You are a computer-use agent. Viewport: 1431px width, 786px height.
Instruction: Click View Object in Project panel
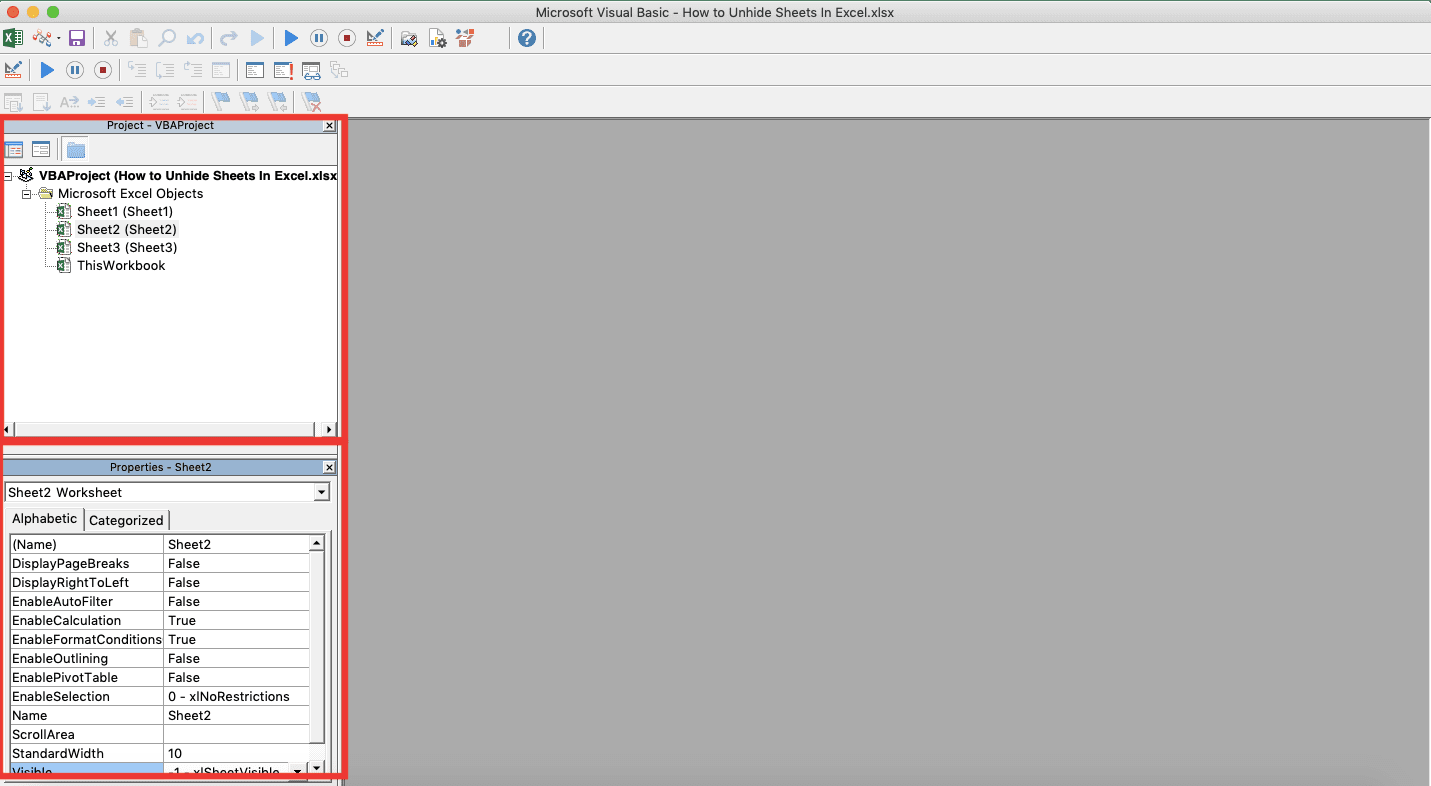(41, 150)
